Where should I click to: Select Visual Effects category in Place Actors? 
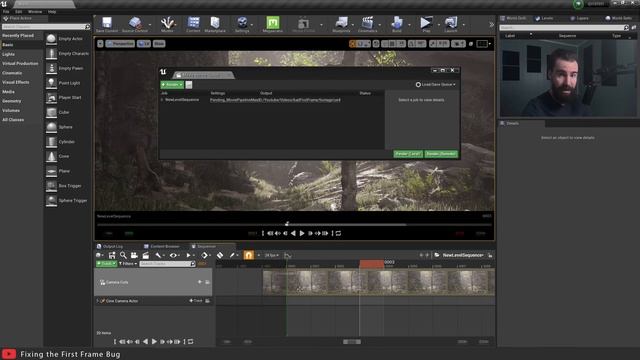click(16, 82)
